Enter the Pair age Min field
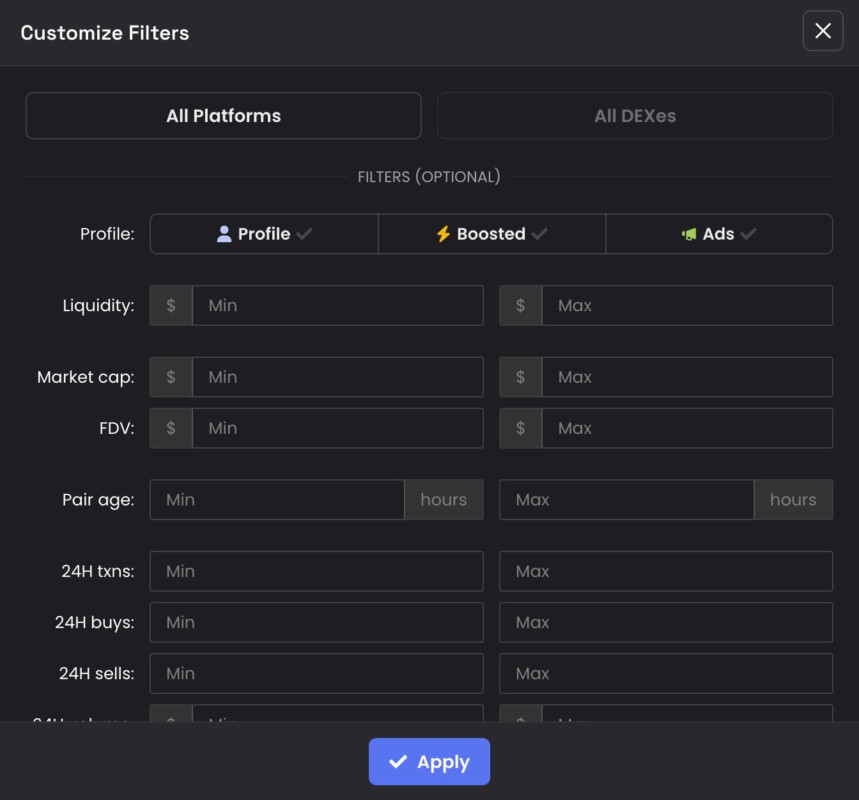Viewport: 859px width, 800px height. (277, 499)
